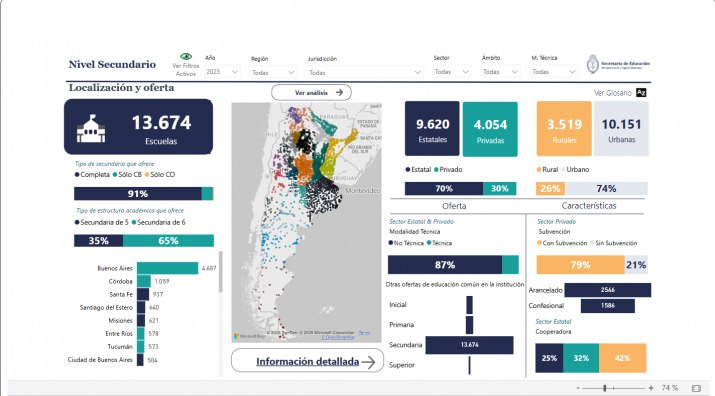The image size is (715, 396).
Task: Select the Santiago del Estero bar
Action: [x=141, y=307]
